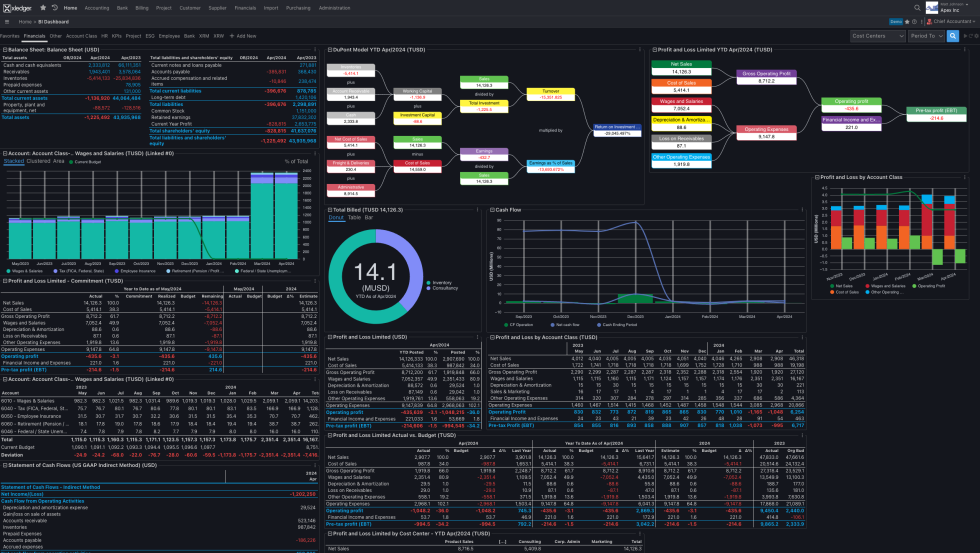Image resolution: width=980 pixels, height=553 pixels.
Task: Open the Period To dropdown
Action: (x=927, y=36)
